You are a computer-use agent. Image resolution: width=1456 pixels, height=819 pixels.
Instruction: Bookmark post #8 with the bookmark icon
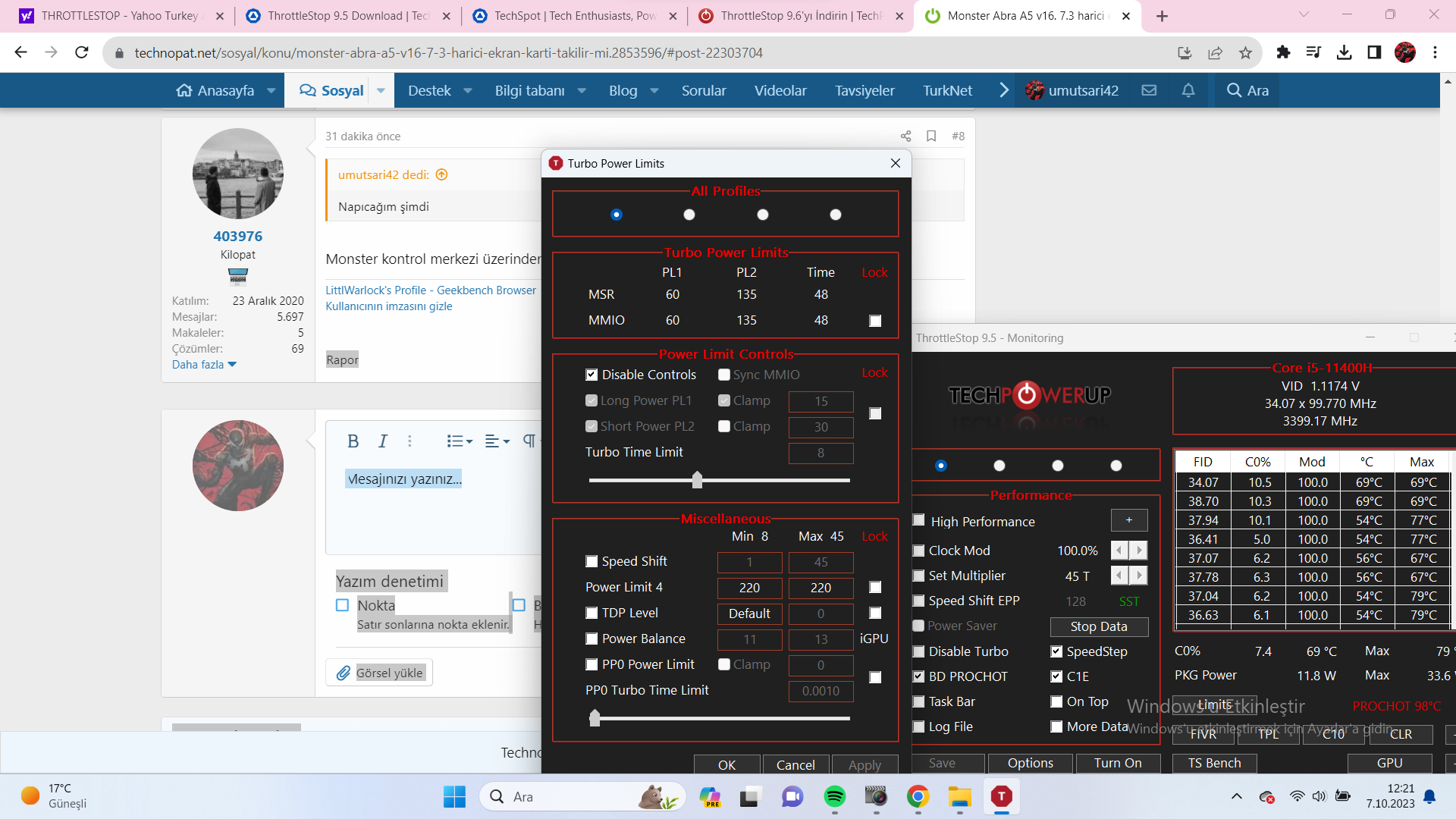point(931,136)
